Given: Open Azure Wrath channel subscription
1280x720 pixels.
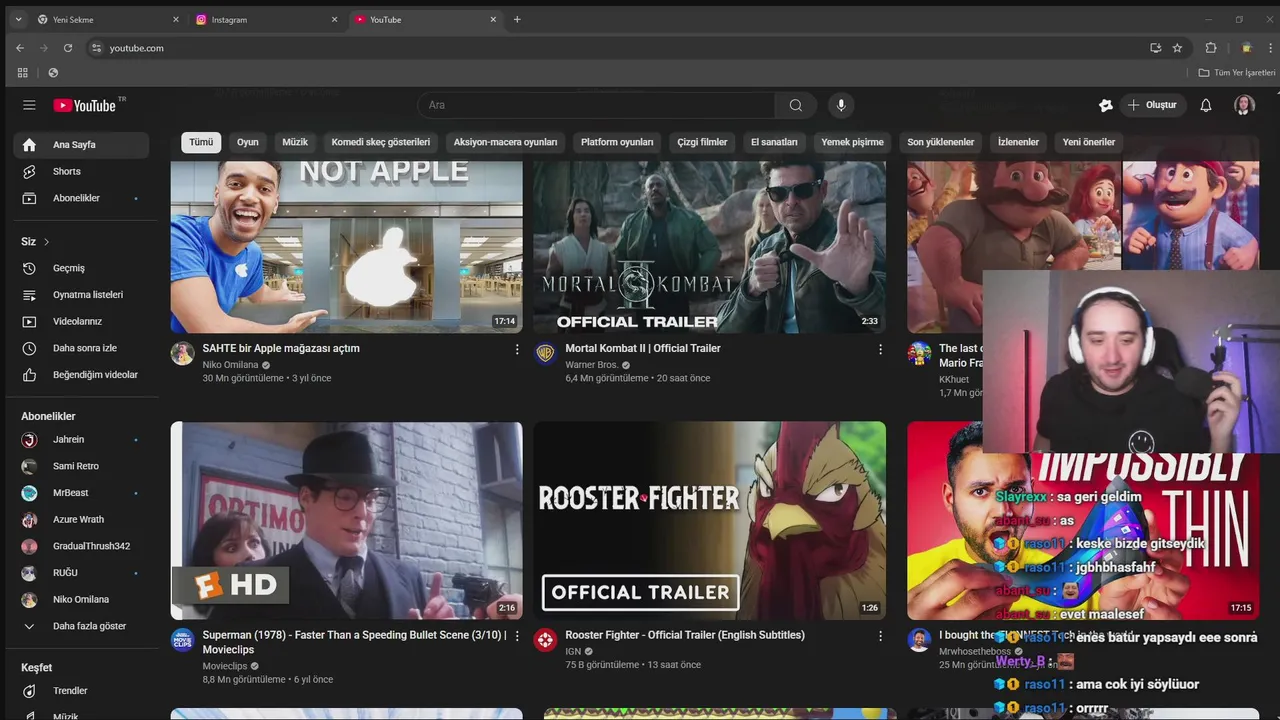Looking at the screenshot, I should (80, 520).
